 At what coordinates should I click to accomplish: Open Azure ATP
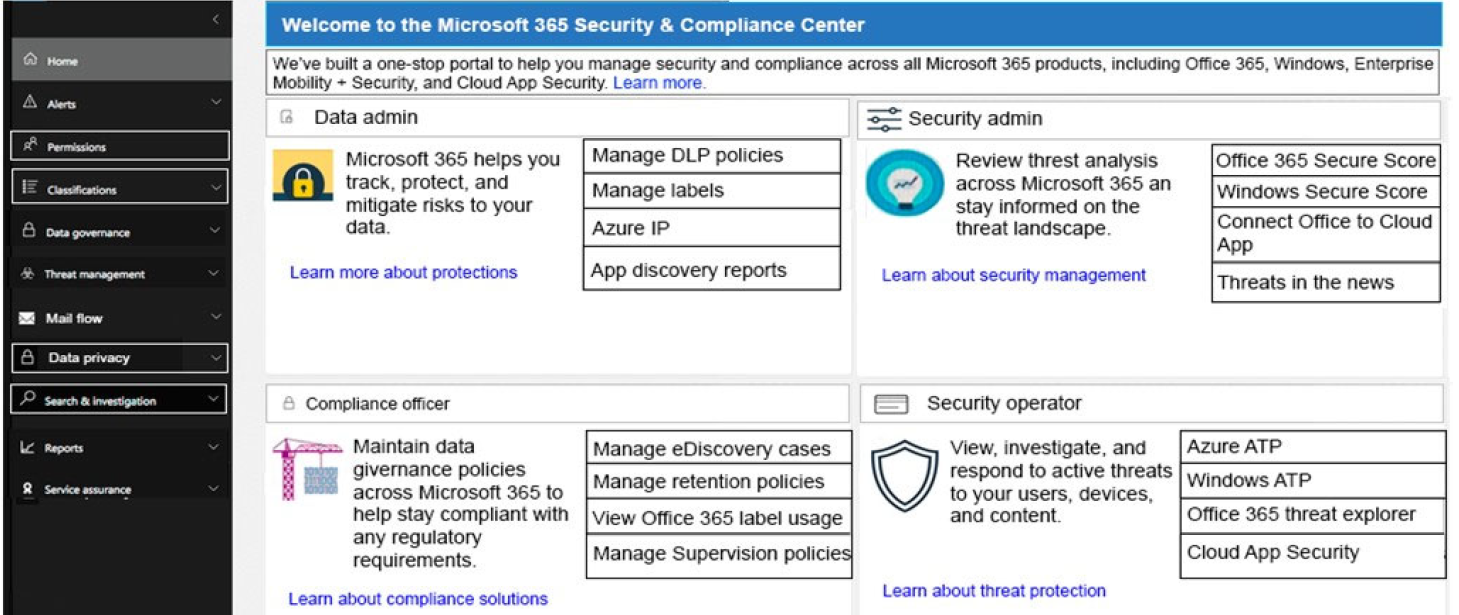(1313, 447)
